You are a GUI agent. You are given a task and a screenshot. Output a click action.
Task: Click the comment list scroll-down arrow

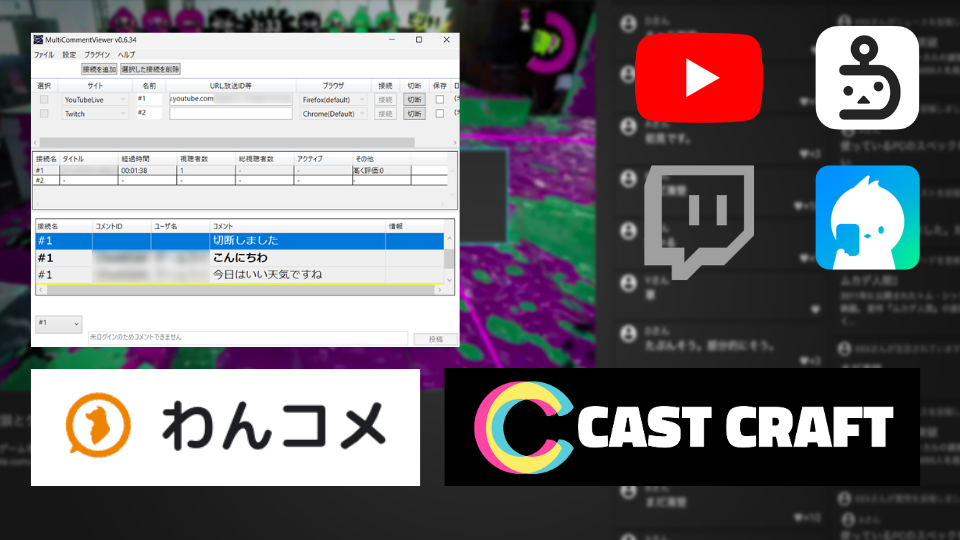pos(449,280)
